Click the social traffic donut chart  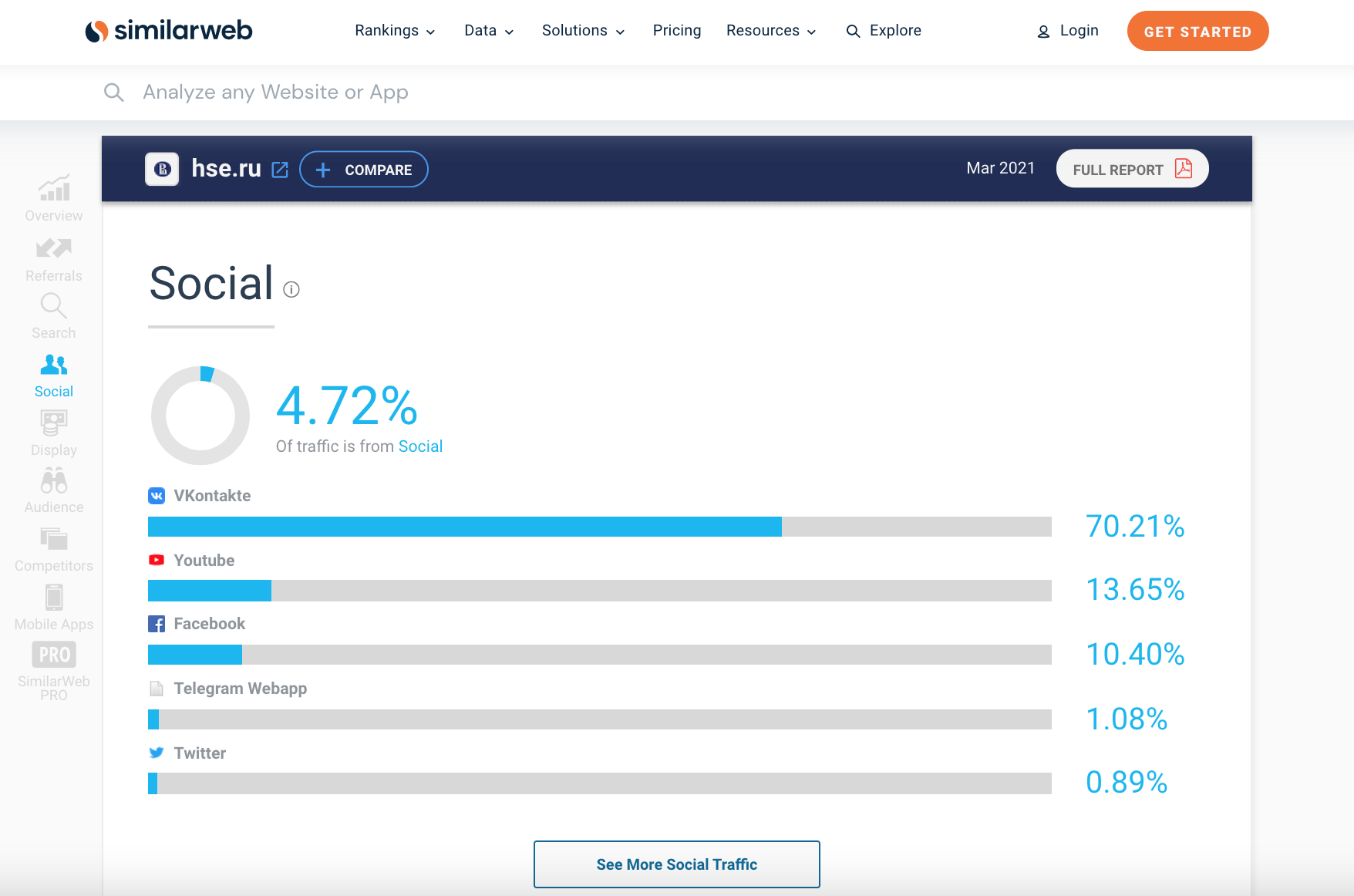pos(200,416)
